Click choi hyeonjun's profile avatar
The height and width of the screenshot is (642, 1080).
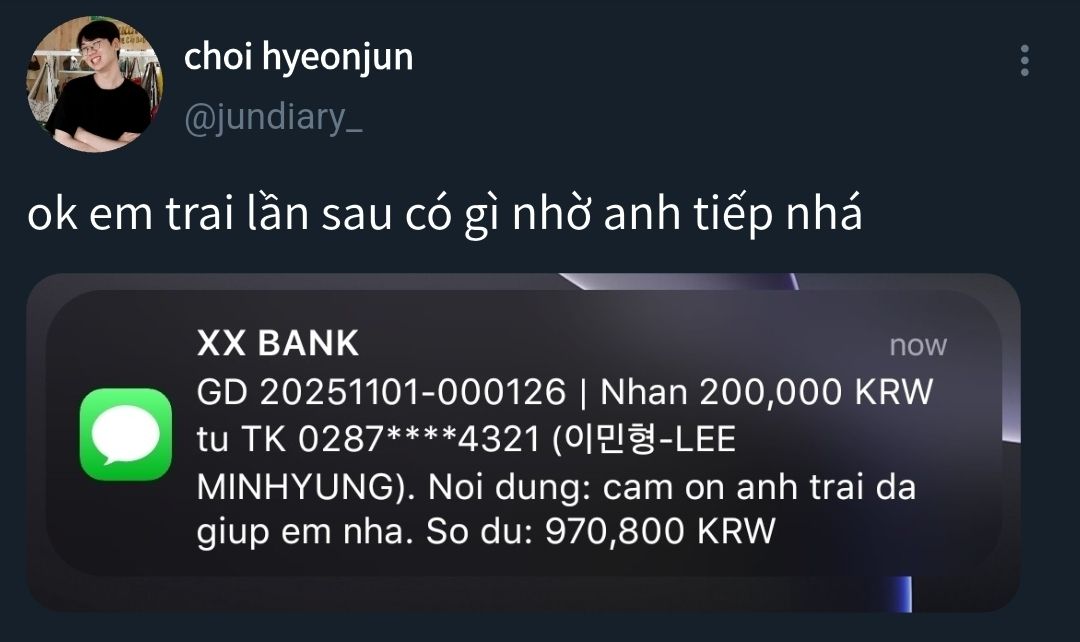[x=95, y=84]
